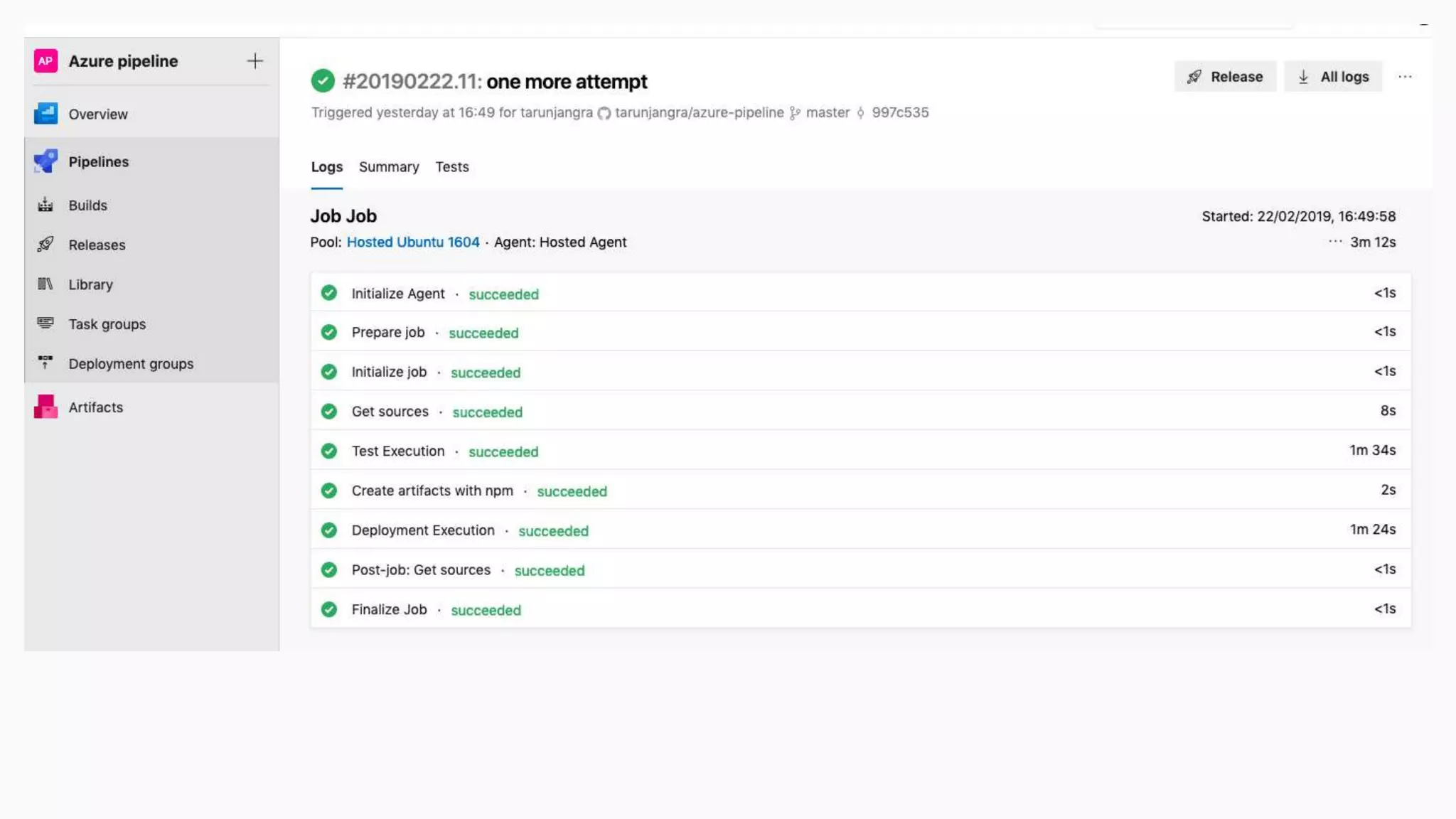Click the plus icon beside Azure pipeline
The height and width of the screenshot is (819, 1456).
(x=255, y=61)
